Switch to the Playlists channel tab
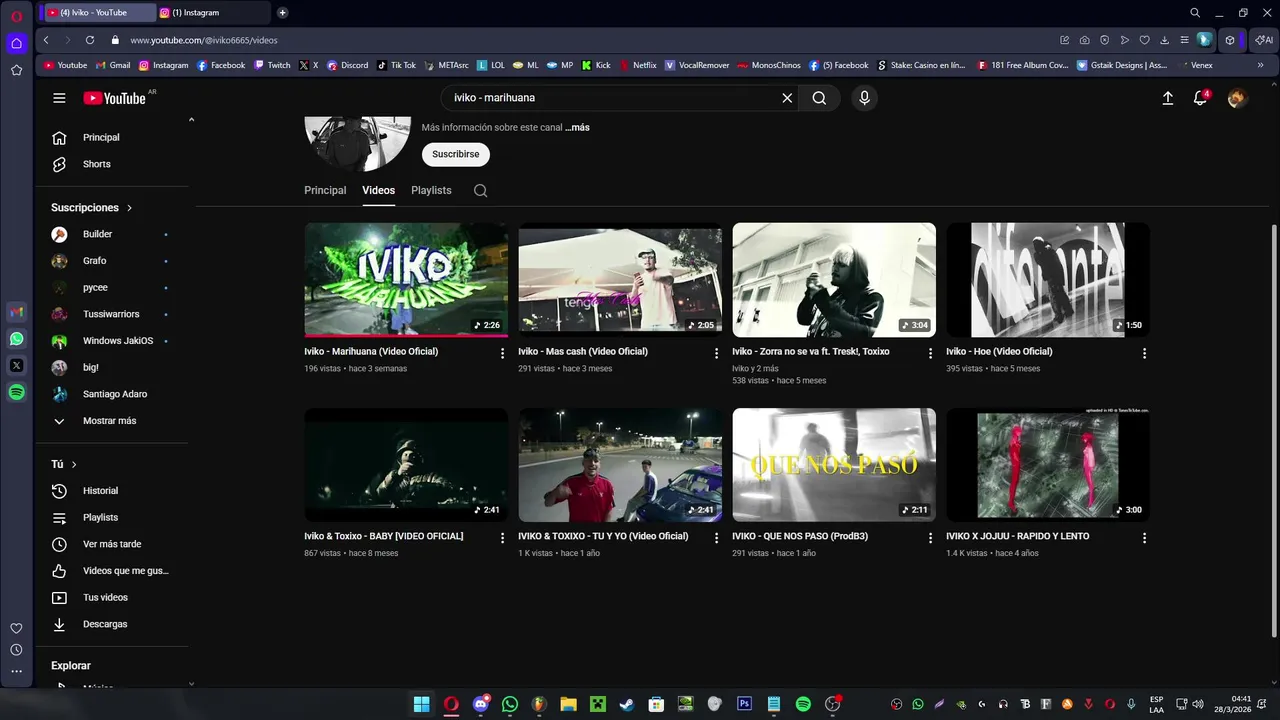1280x720 pixels. pyautogui.click(x=431, y=190)
